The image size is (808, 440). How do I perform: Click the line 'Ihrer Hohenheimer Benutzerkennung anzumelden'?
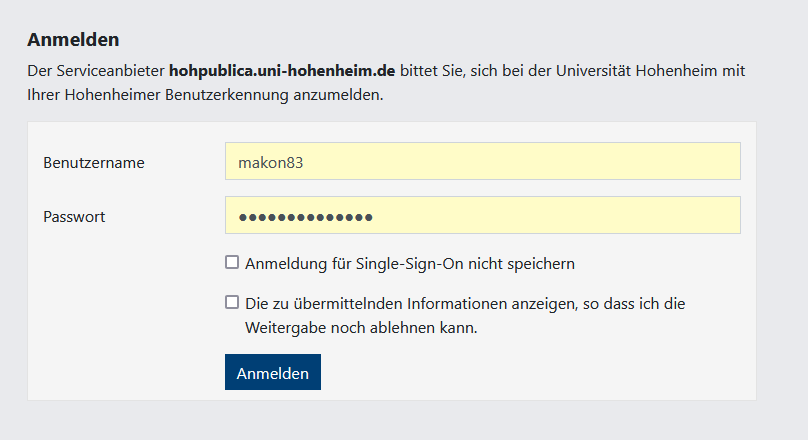coord(205,96)
